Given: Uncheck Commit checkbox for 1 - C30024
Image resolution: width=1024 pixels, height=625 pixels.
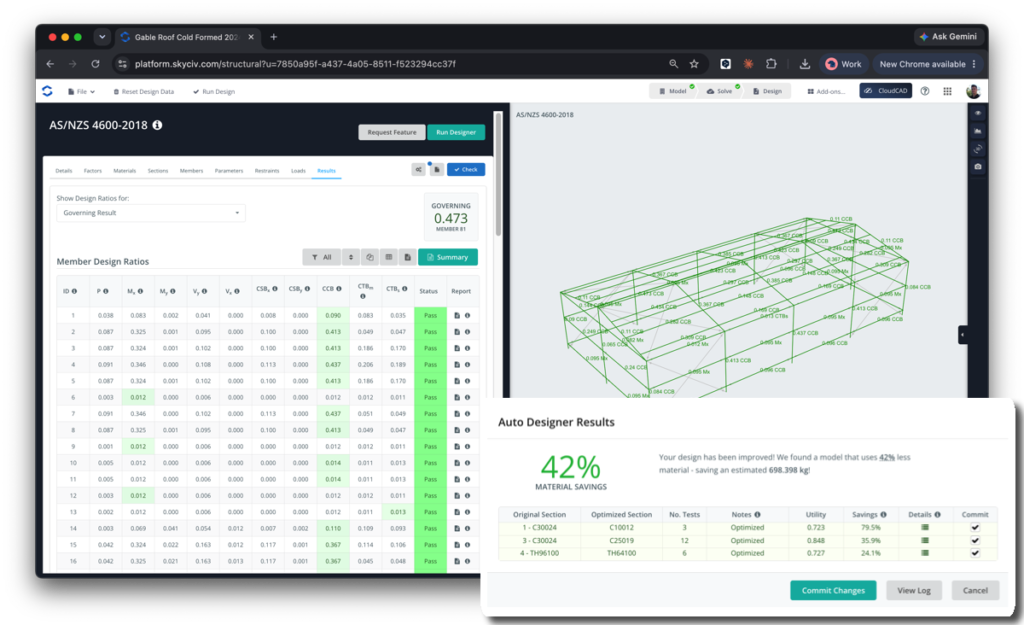Looking at the screenshot, I should point(975,528).
